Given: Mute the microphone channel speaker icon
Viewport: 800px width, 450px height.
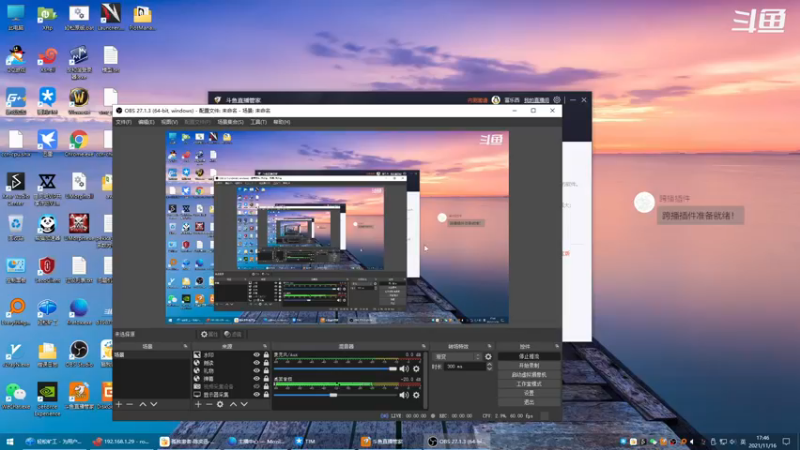Looking at the screenshot, I should (x=404, y=368).
